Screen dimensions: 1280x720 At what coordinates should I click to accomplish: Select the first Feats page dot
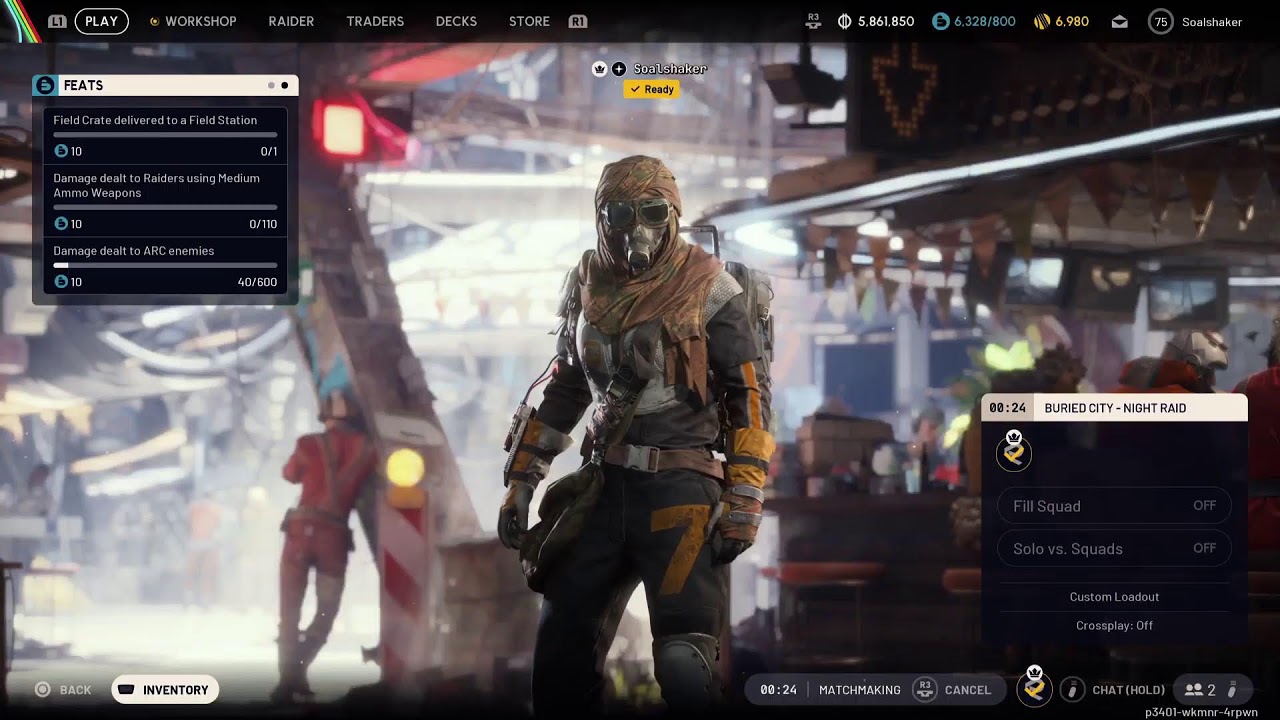(x=271, y=85)
